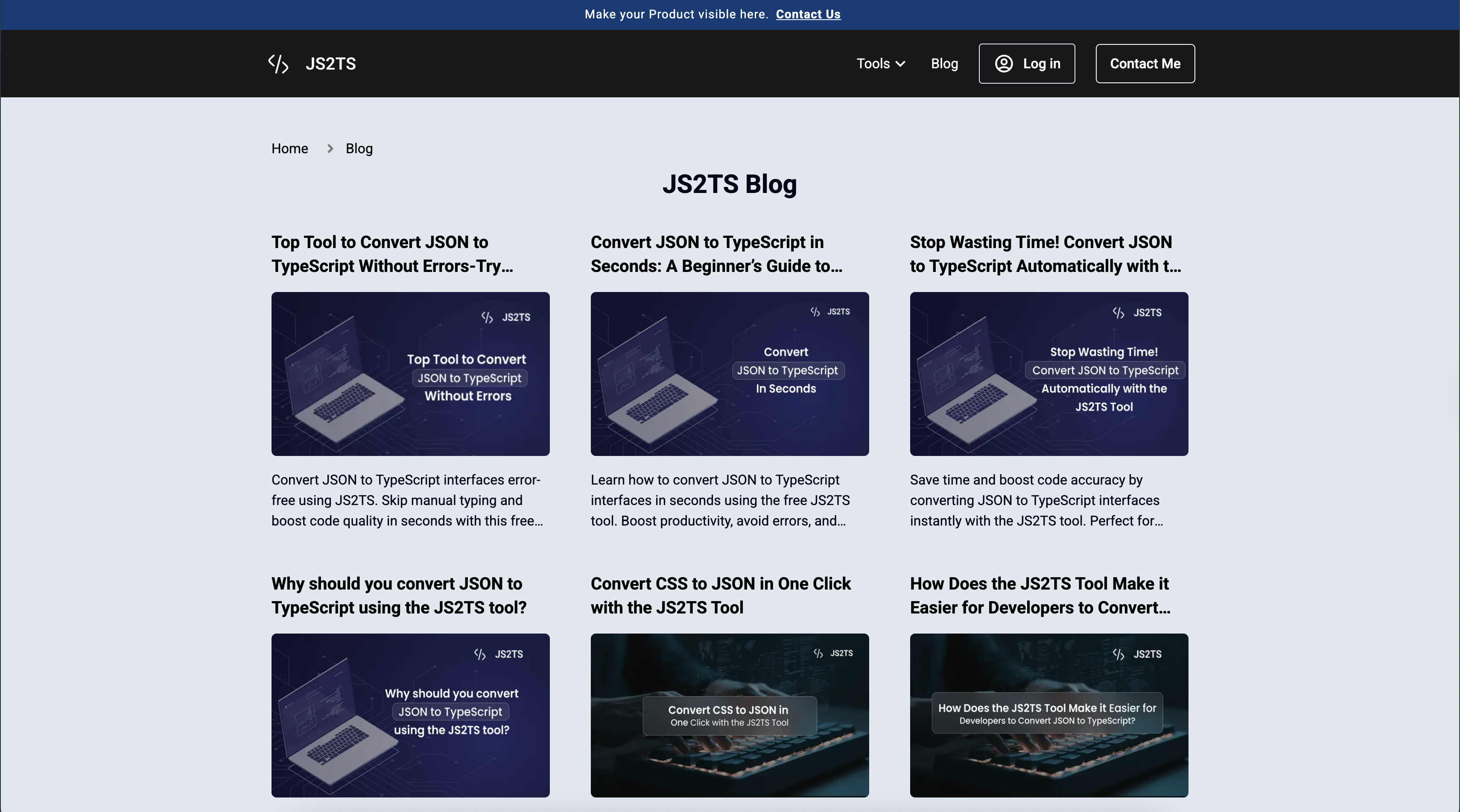Click the JS2TS code-bracket logo icon
1460x812 pixels.
(x=278, y=64)
